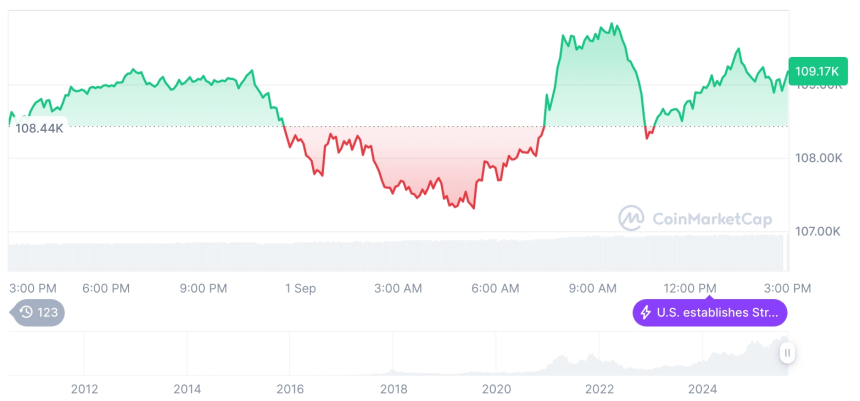
Task: Click the clock history badge showing 123
Action: tap(39, 313)
